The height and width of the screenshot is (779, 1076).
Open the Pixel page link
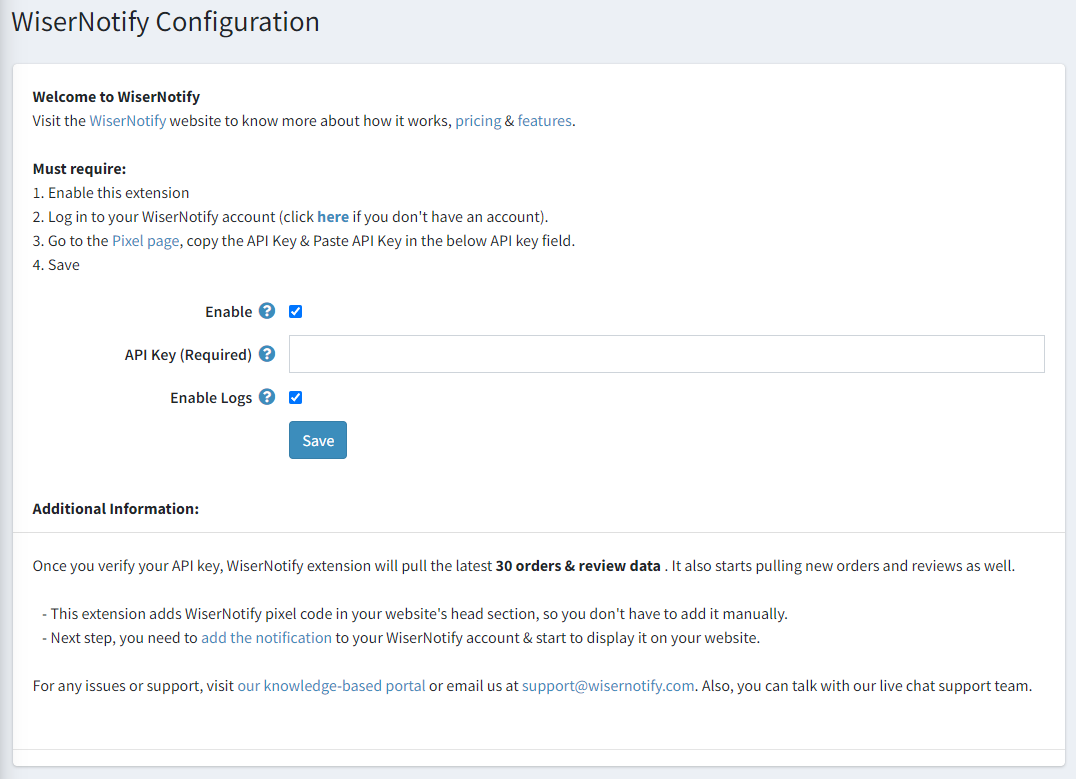[x=145, y=241]
